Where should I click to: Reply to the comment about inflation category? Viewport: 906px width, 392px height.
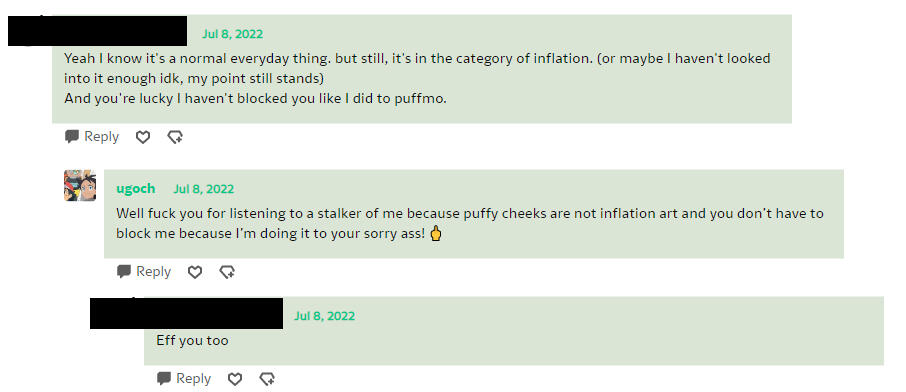(x=92, y=136)
